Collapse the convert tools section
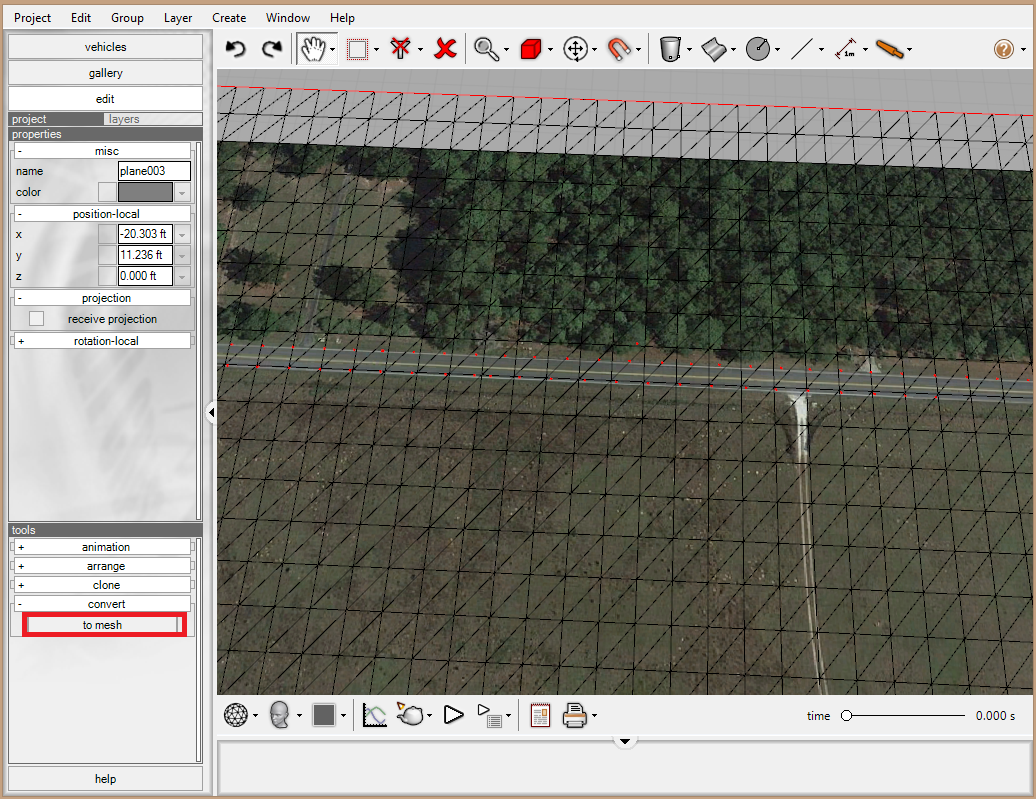This screenshot has height=799, width=1036. (102, 604)
